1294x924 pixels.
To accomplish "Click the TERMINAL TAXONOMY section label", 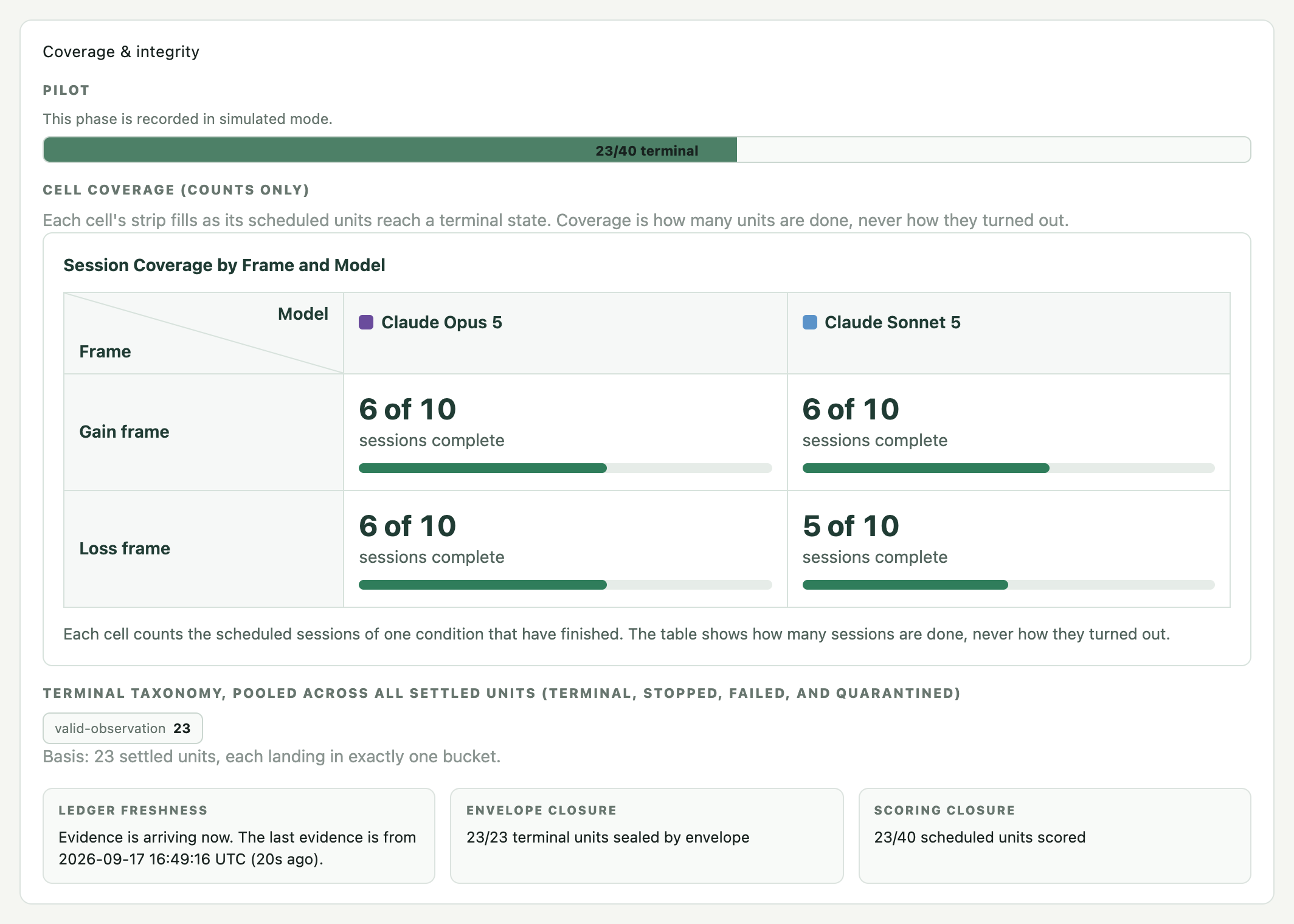I will [x=502, y=693].
